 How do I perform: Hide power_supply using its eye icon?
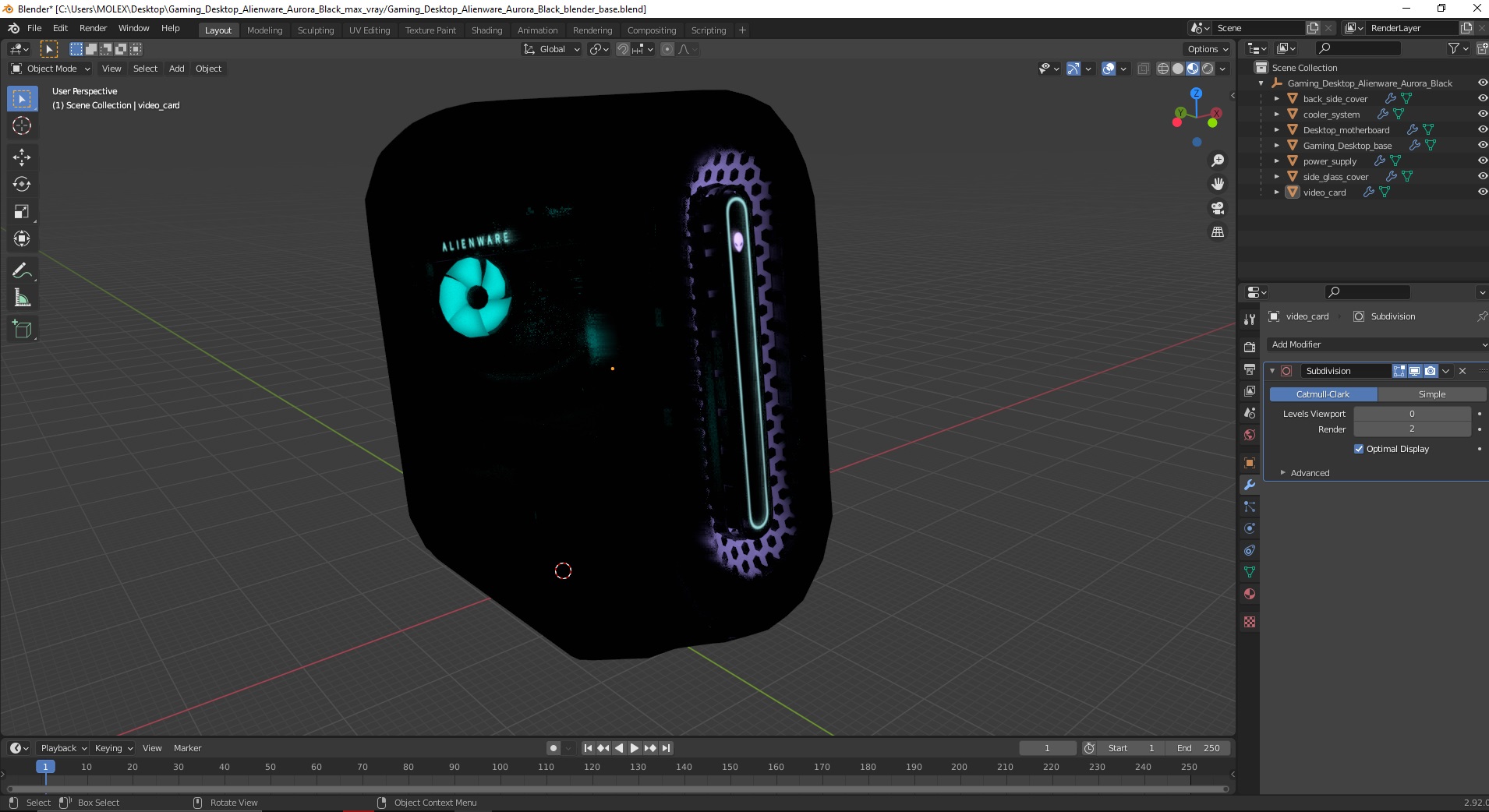point(1482,161)
